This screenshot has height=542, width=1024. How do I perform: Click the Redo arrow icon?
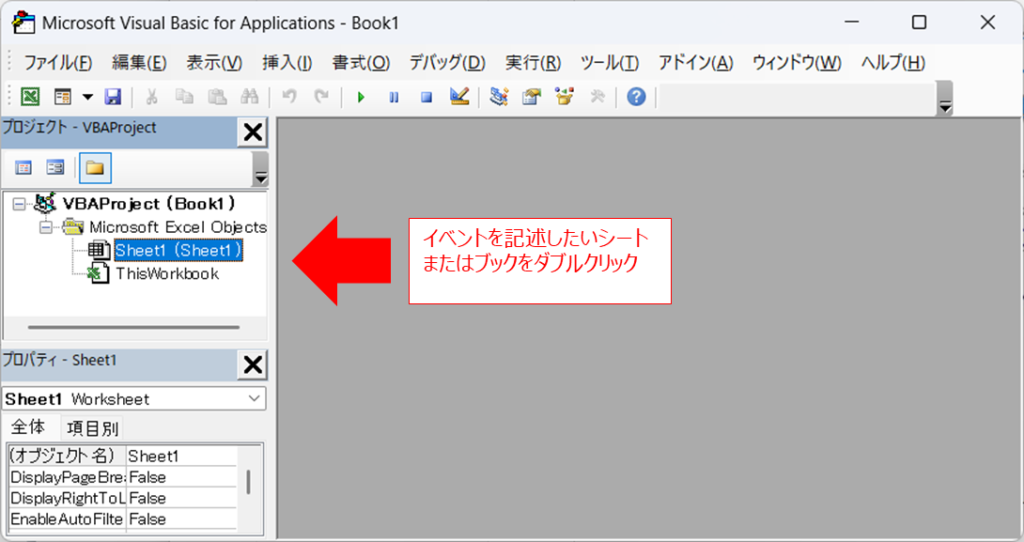click(321, 97)
